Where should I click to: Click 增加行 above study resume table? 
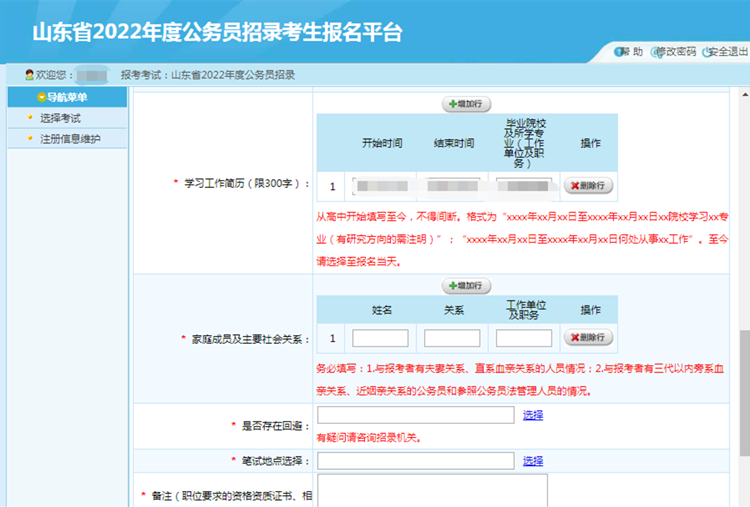coord(467,103)
